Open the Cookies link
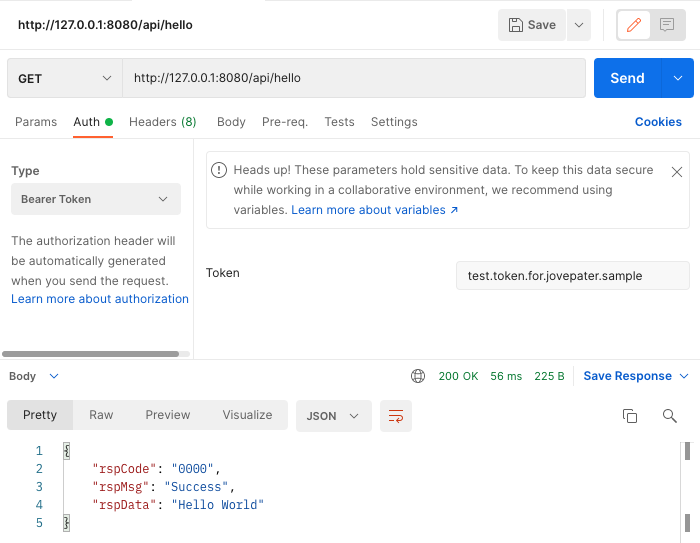Screen dimensions: 700x543 pos(658,122)
